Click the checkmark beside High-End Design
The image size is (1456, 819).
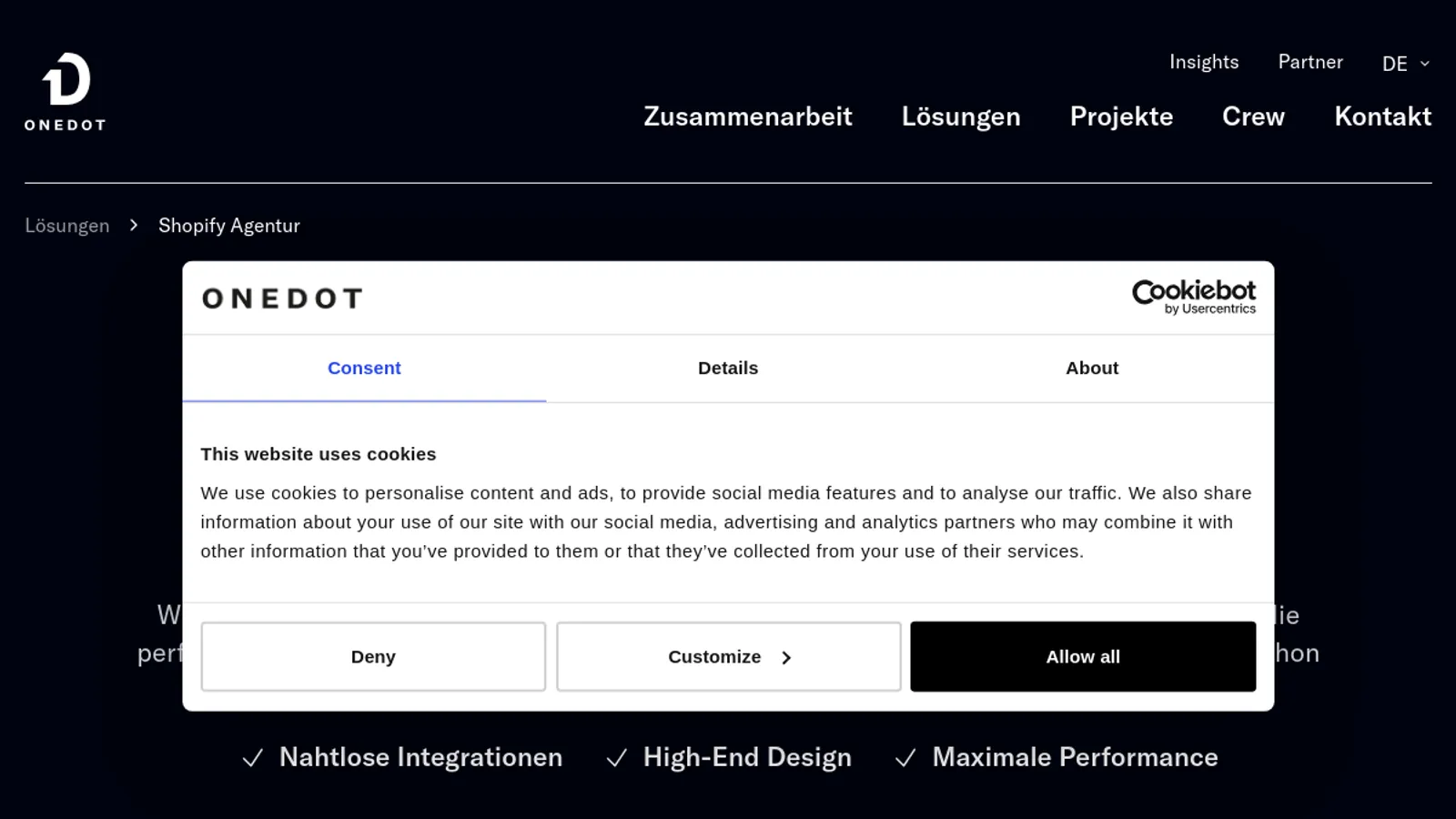616,758
